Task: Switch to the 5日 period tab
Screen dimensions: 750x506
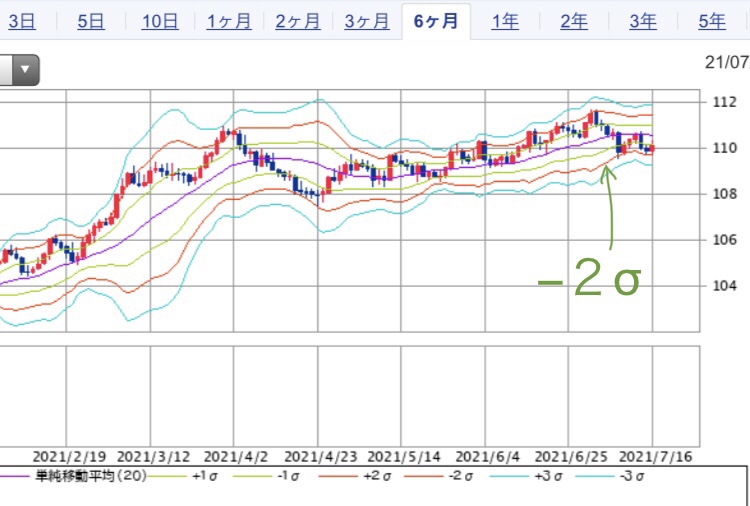Action: pyautogui.click(x=90, y=22)
